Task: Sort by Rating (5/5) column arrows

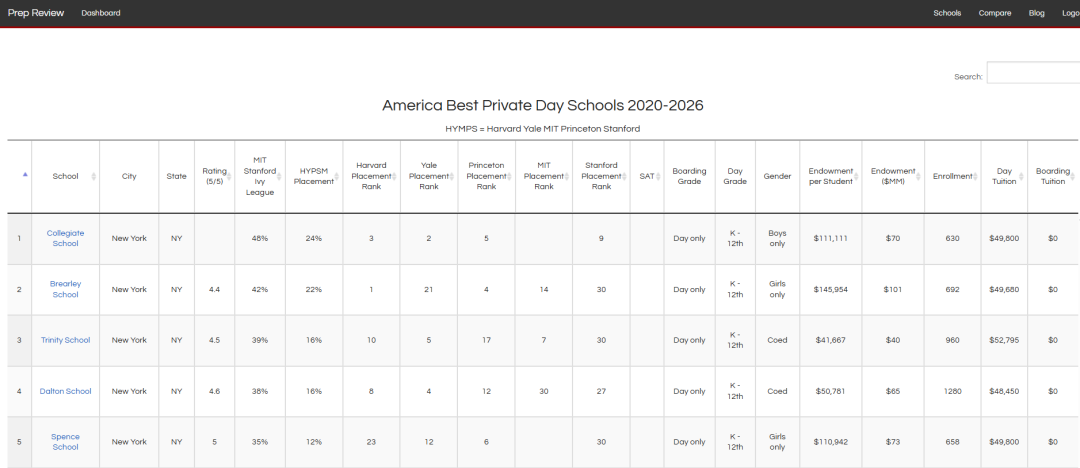Action: (229, 176)
